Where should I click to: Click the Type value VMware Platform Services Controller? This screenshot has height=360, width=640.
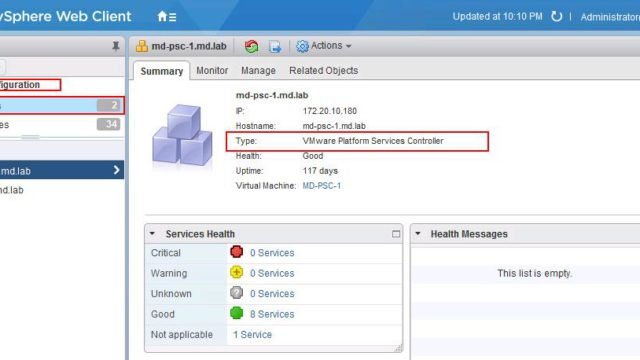point(373,141)
